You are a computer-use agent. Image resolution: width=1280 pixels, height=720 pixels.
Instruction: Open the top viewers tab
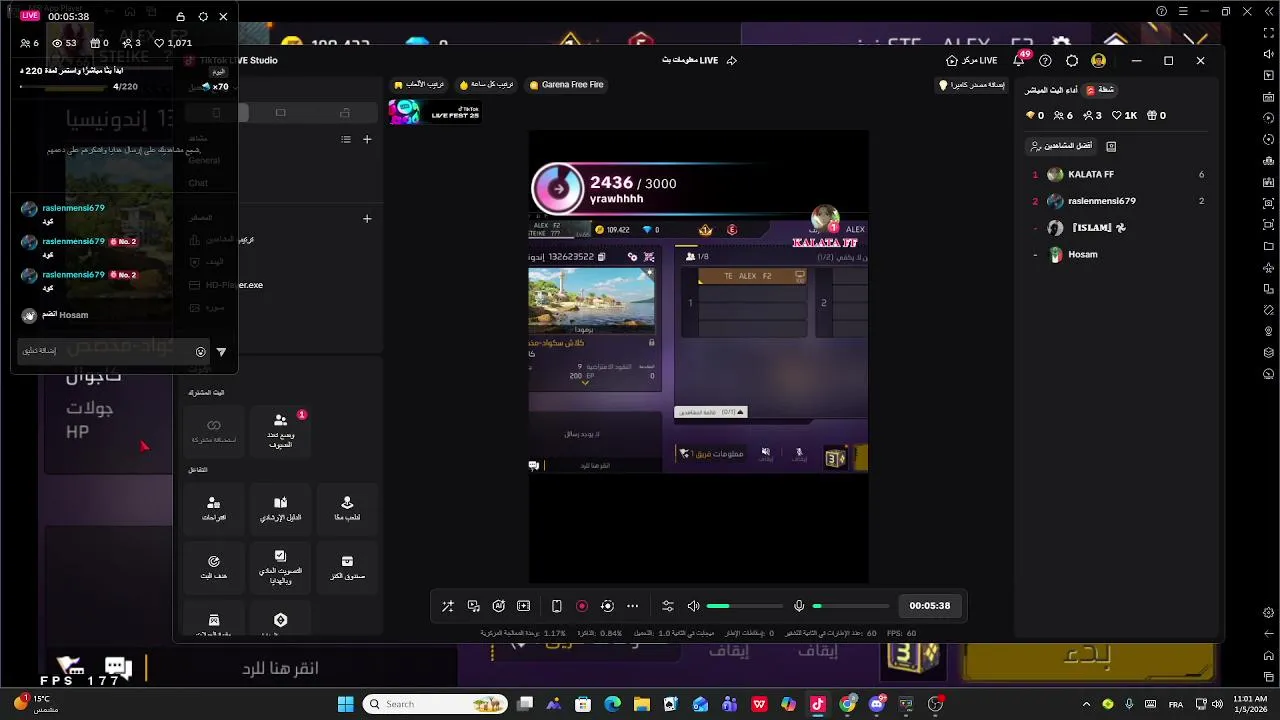1061,146
